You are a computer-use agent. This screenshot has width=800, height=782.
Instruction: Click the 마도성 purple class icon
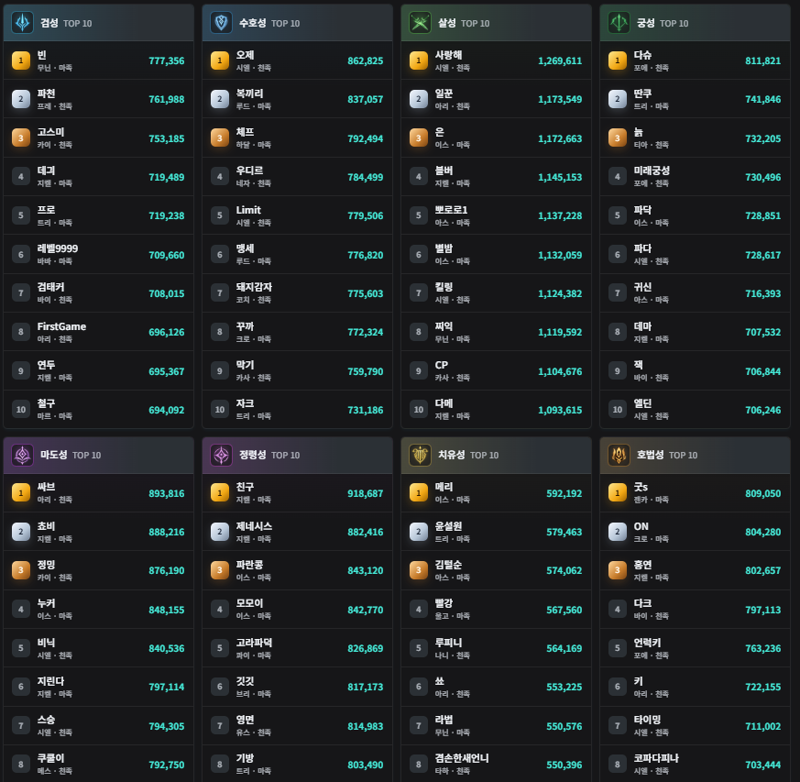pyautogui.click(x=22, y=455)
